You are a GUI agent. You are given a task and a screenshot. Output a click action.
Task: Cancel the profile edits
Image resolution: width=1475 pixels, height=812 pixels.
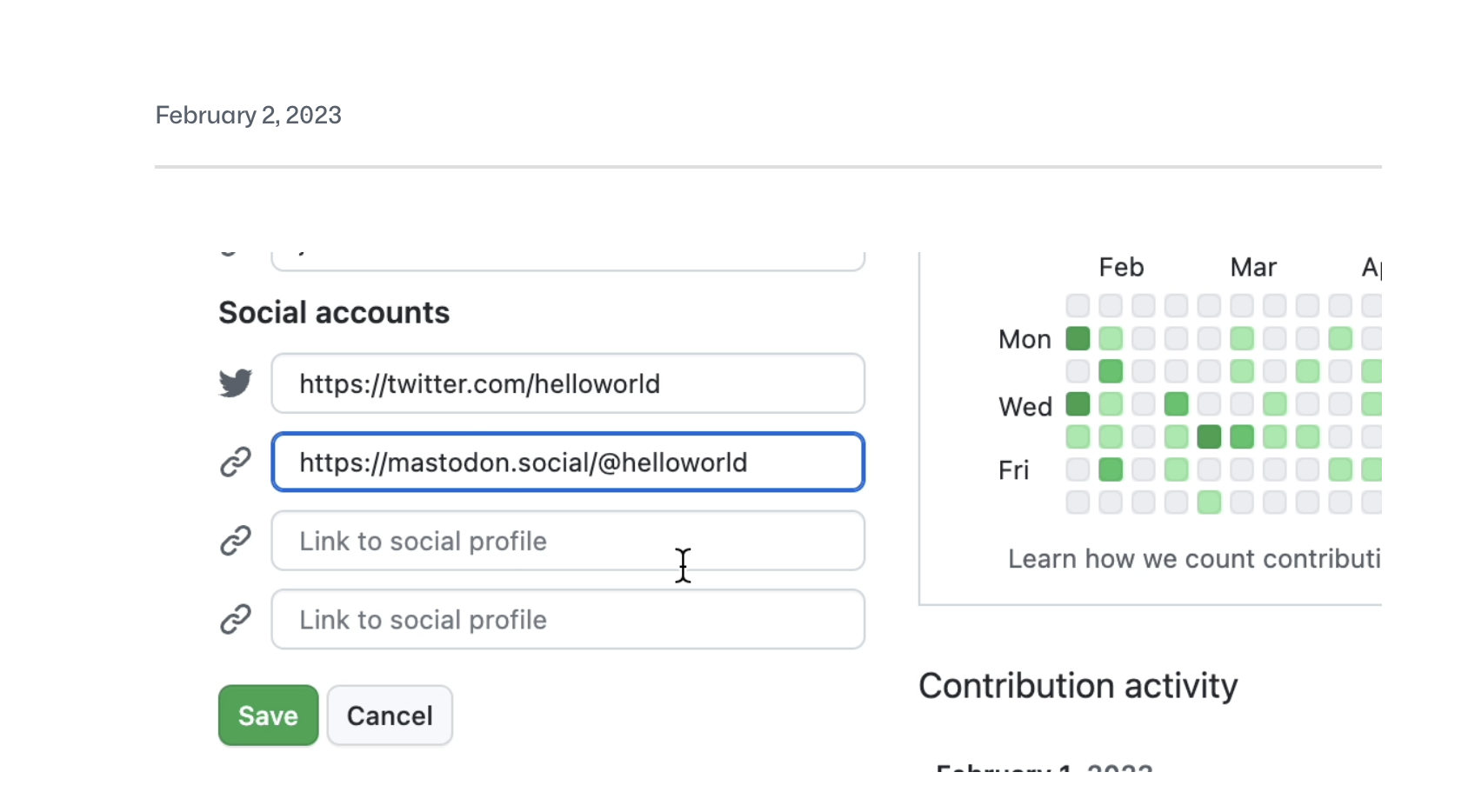[390, 715]
